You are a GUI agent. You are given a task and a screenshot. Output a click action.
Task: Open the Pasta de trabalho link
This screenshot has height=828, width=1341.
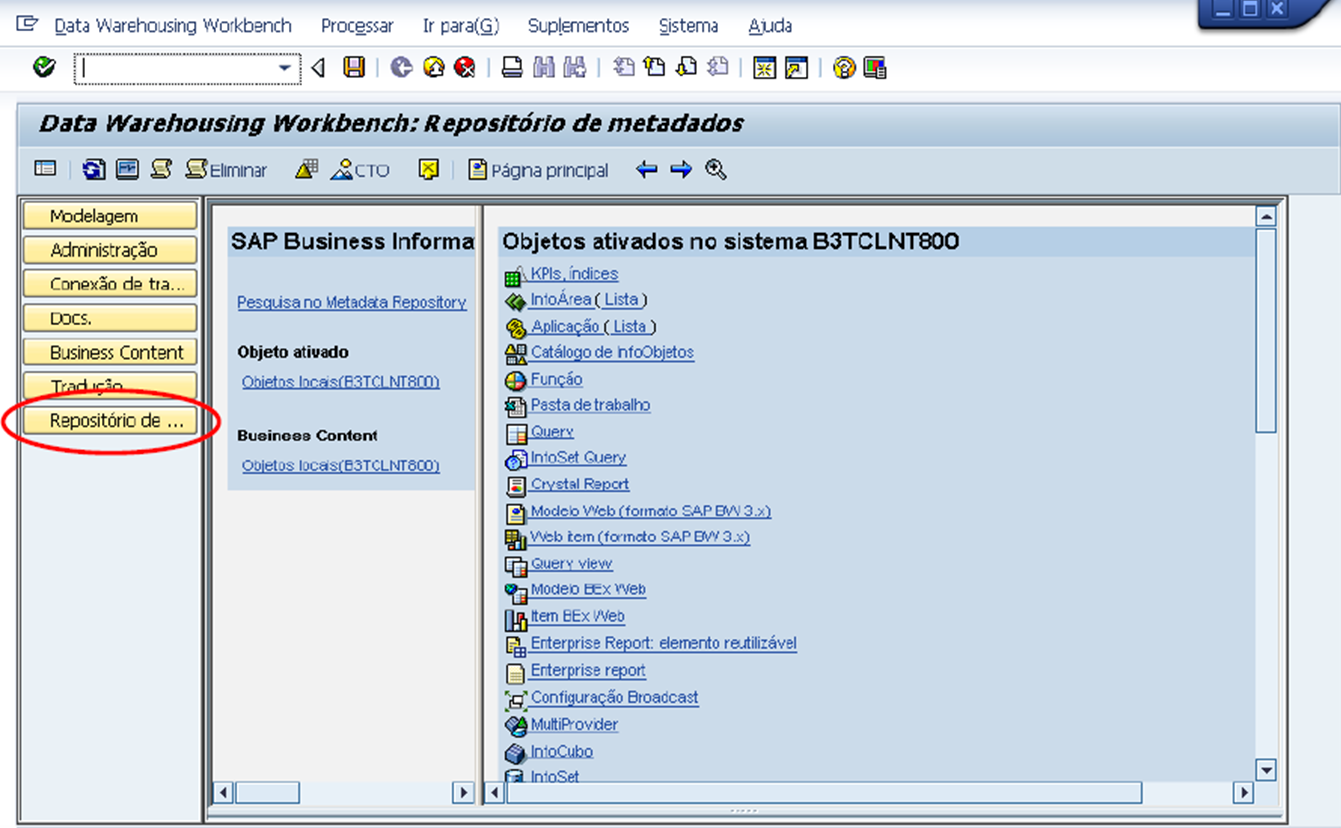coord(590,405)
